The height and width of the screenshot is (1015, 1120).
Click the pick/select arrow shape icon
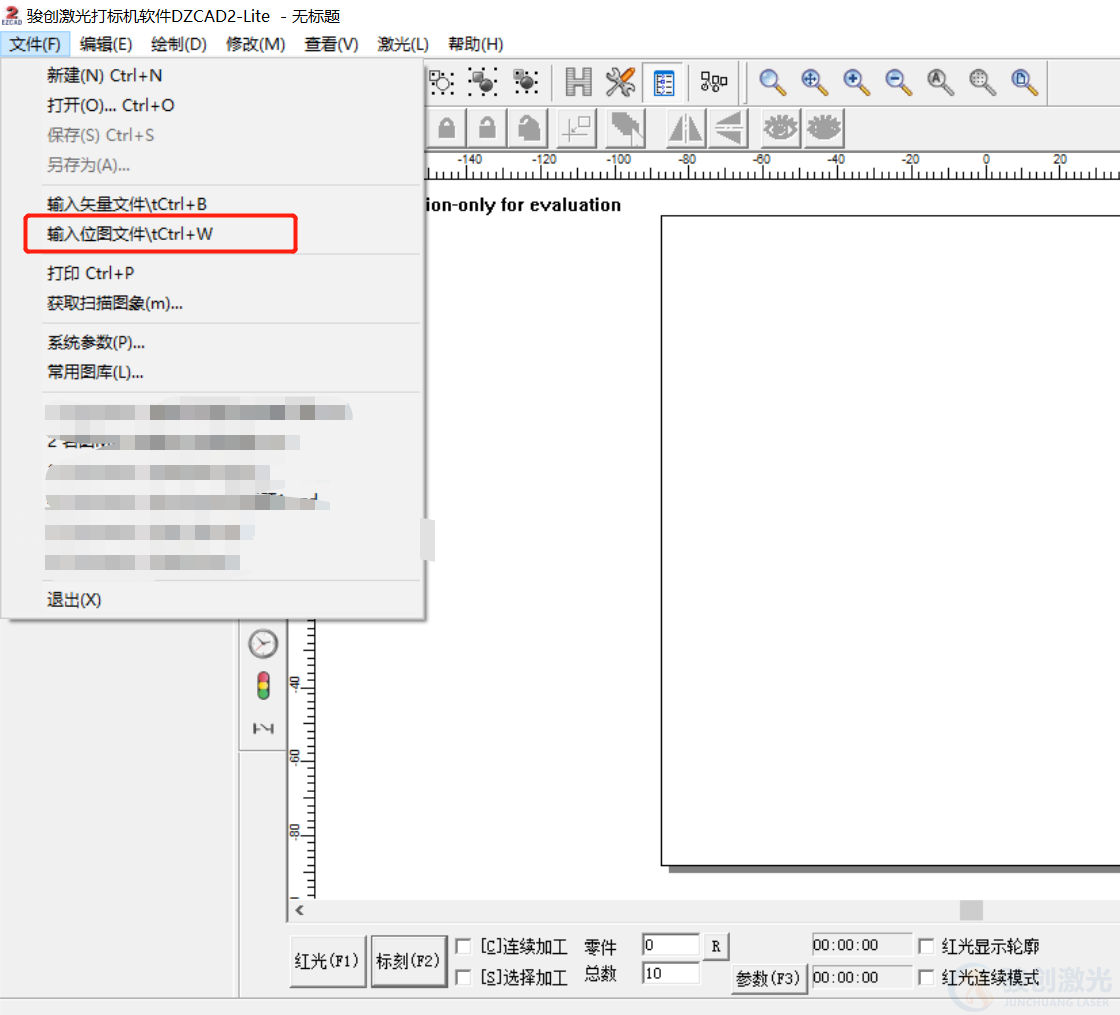[x=626, y=129]
